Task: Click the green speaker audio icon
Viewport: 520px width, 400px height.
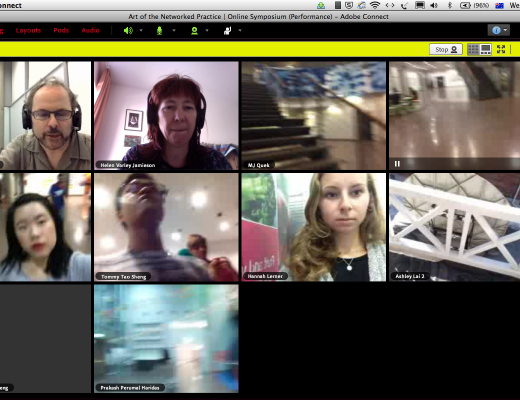Action: coord(128,31)
